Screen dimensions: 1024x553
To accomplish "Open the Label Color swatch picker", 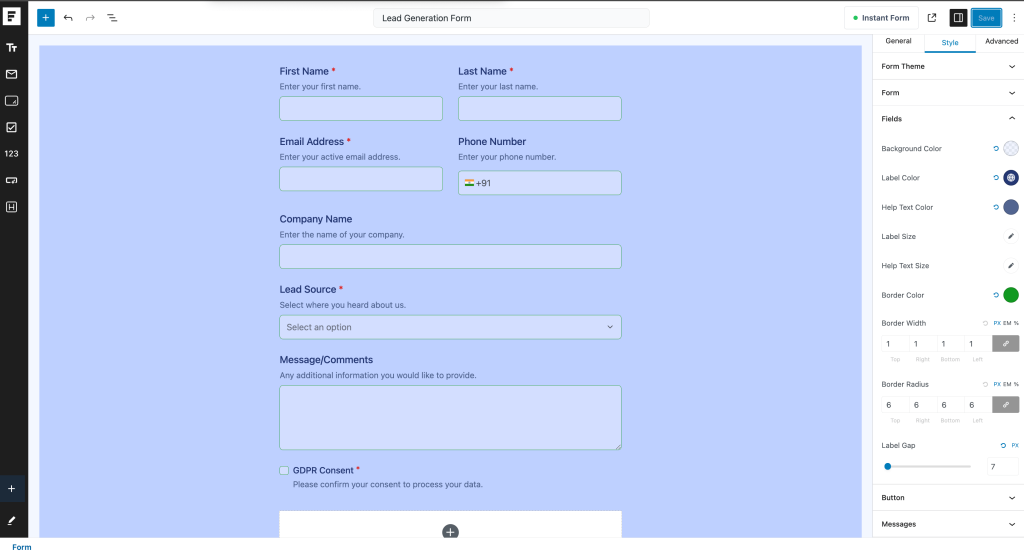I will [1011, 178].
